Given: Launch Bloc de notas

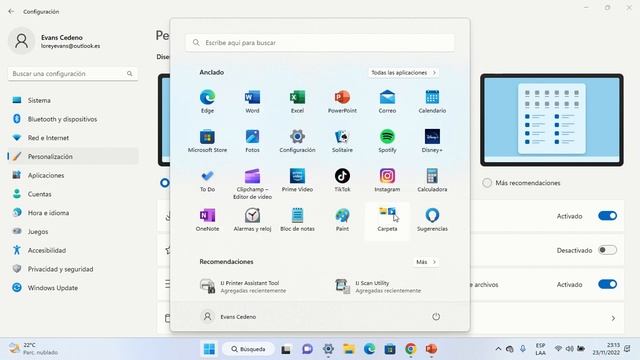Looking at the screenshot, I should tap(297, 220).
